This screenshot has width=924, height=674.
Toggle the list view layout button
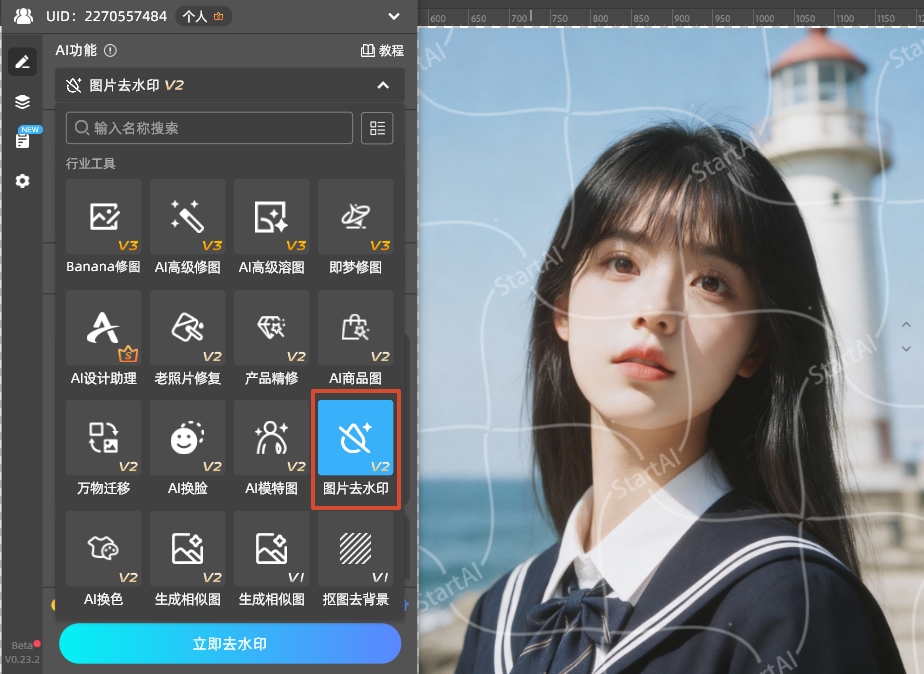[x=376, y=128]
